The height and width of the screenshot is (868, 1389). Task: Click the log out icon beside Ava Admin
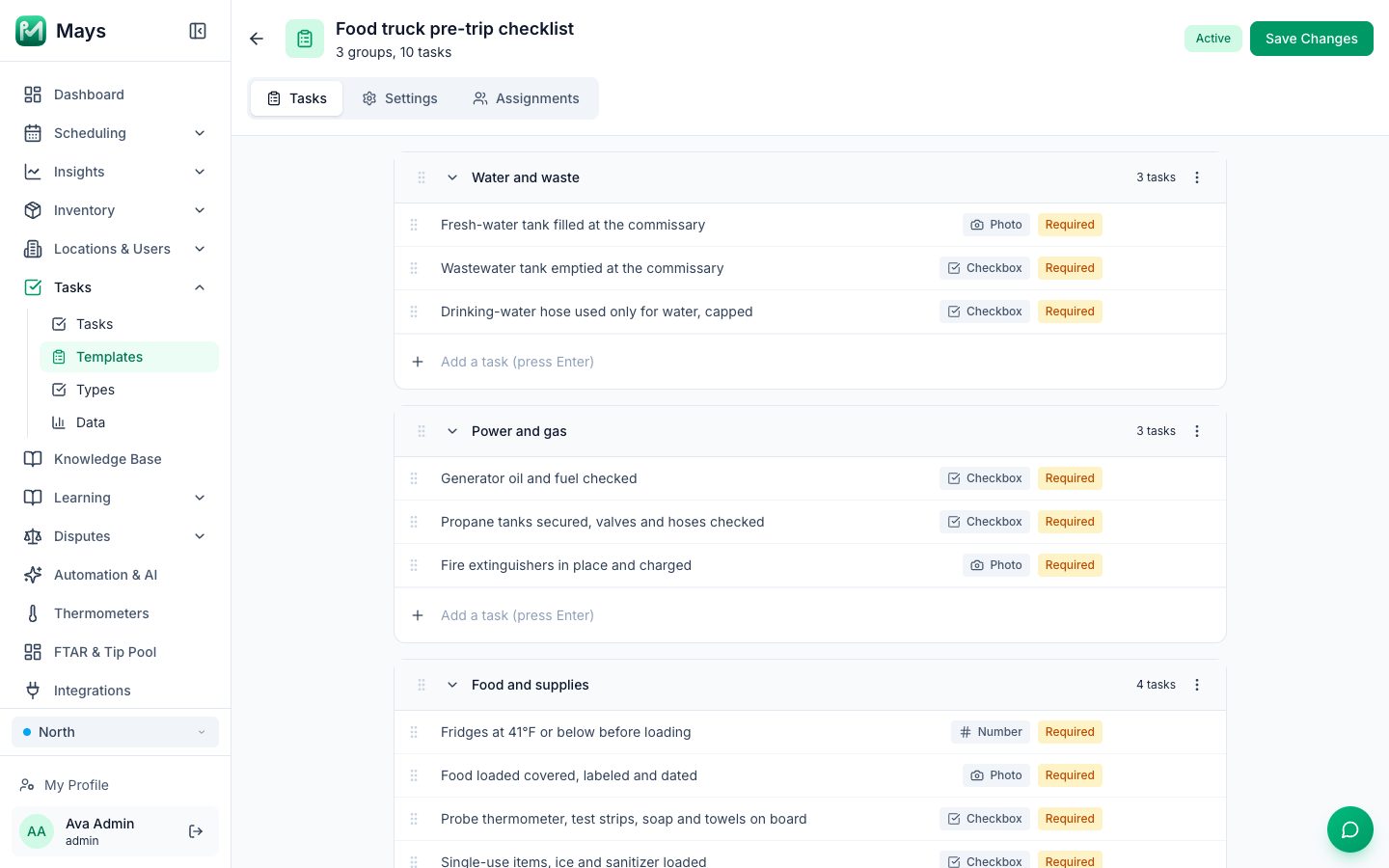[196, 831]
